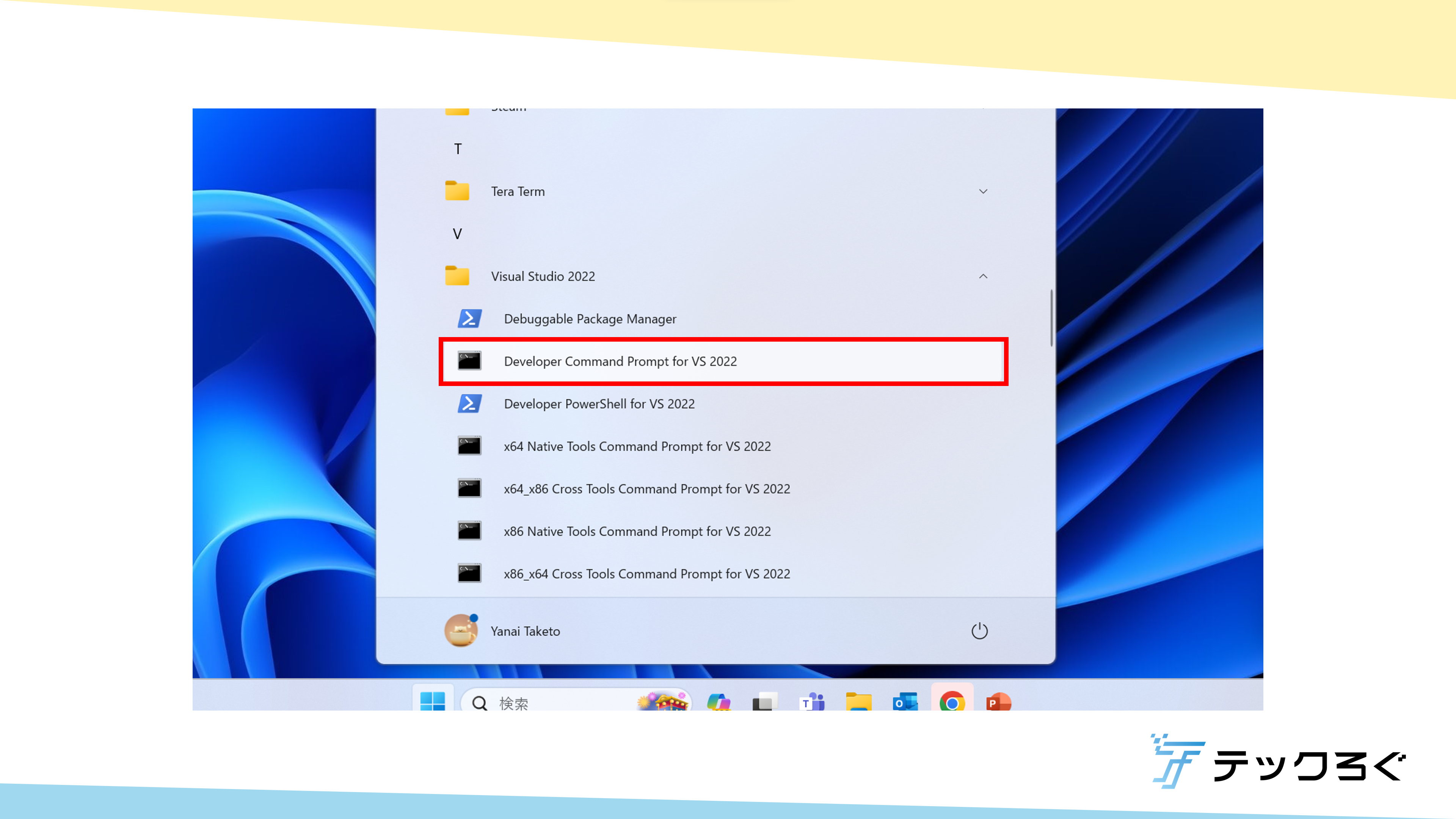Open Copilot from the taskbar
The width and height of the screenshot is (1456, 819).
719,701
